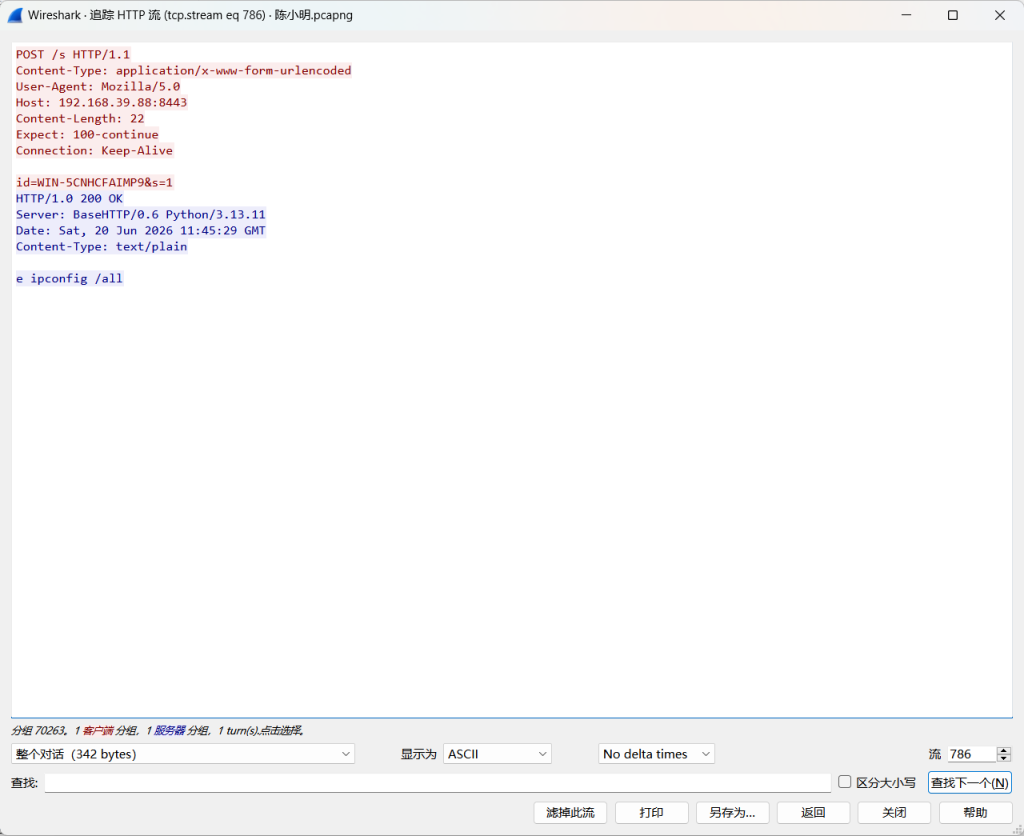
Task: Maximize the Wireshark stream window
Action: [x=953, y=15]
